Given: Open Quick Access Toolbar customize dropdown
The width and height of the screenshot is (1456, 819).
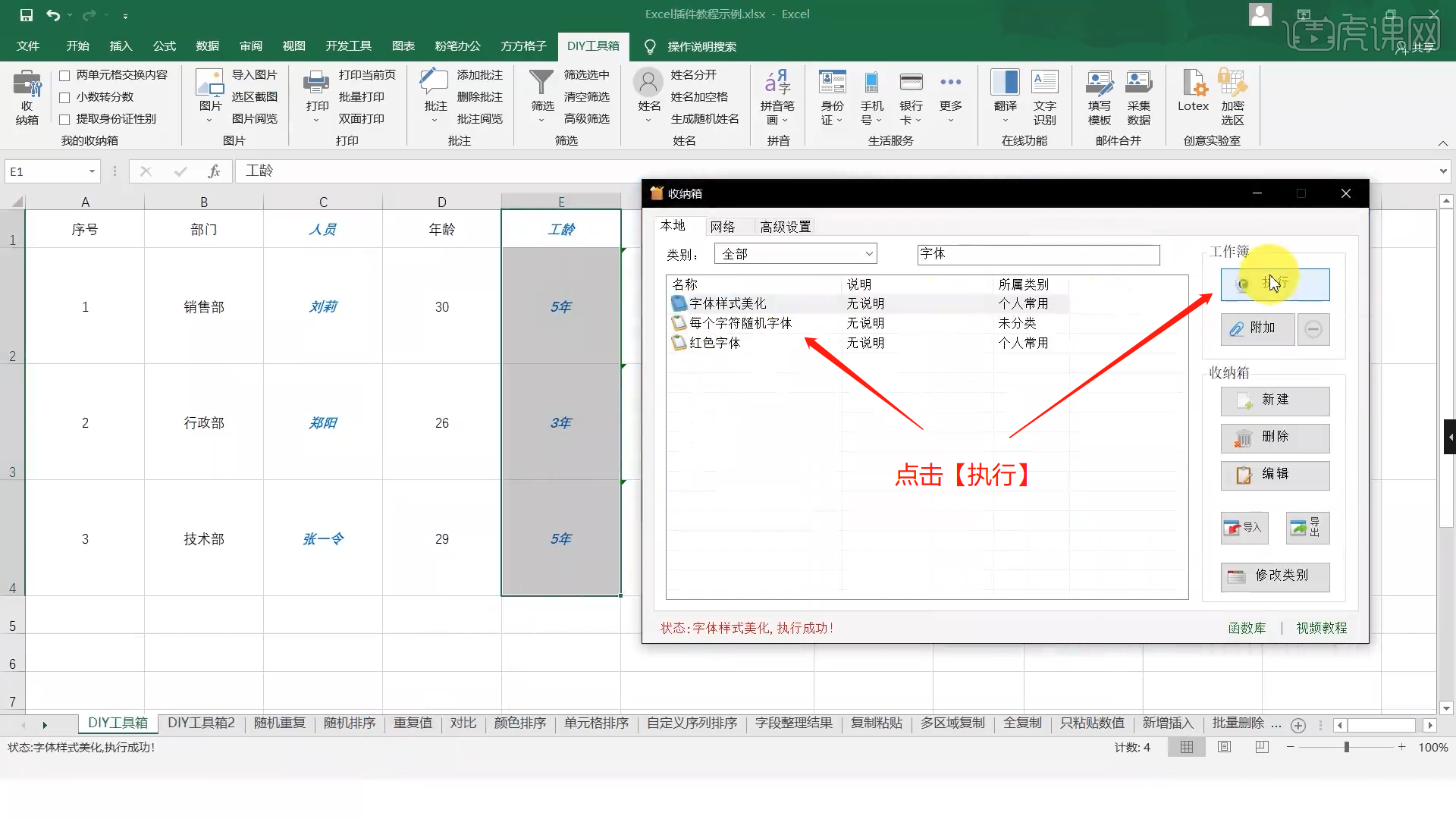Looking at the screenshot, I should tap(125, 15).
